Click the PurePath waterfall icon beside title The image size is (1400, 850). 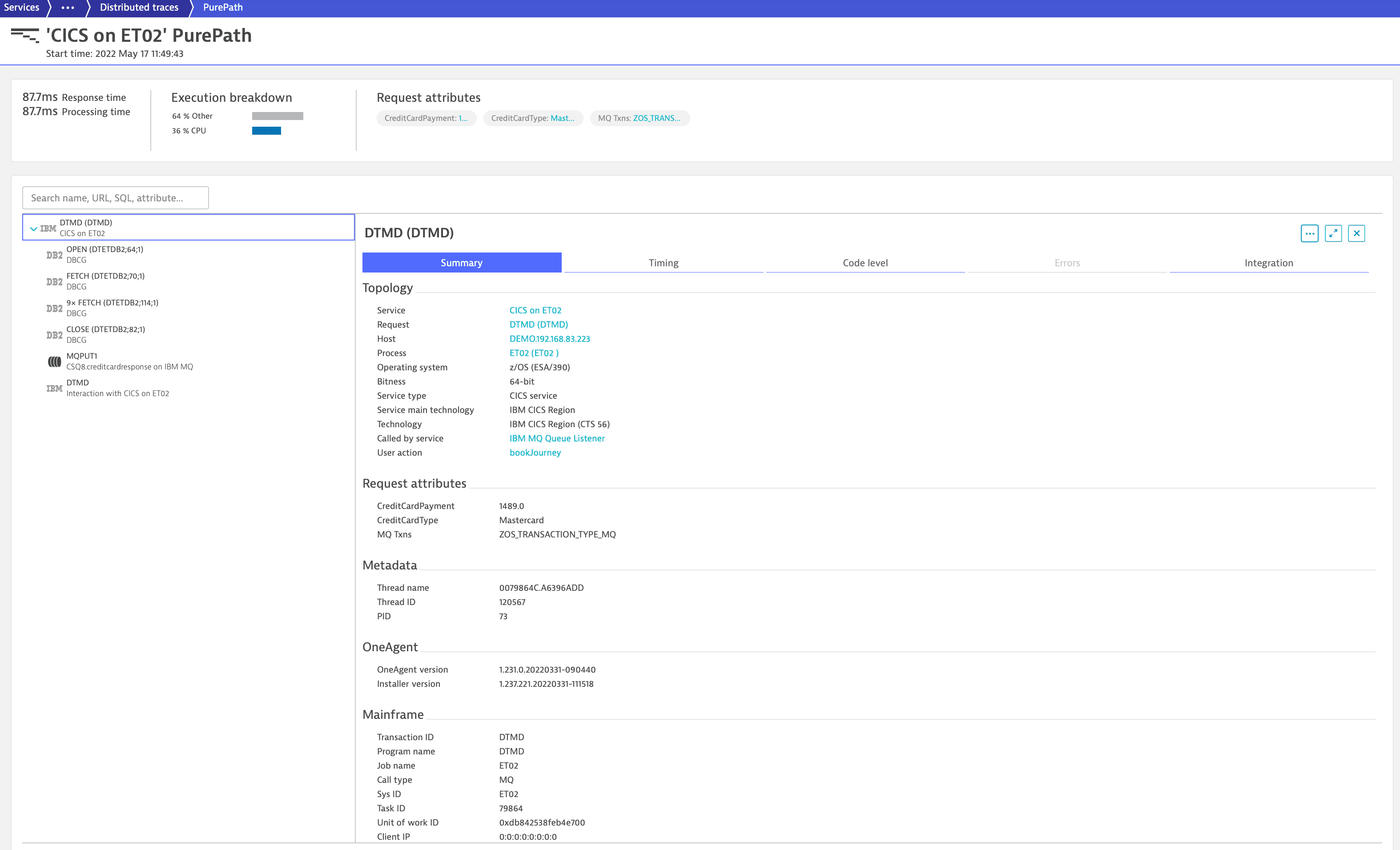pyautogui.click(x=25, y=36)
